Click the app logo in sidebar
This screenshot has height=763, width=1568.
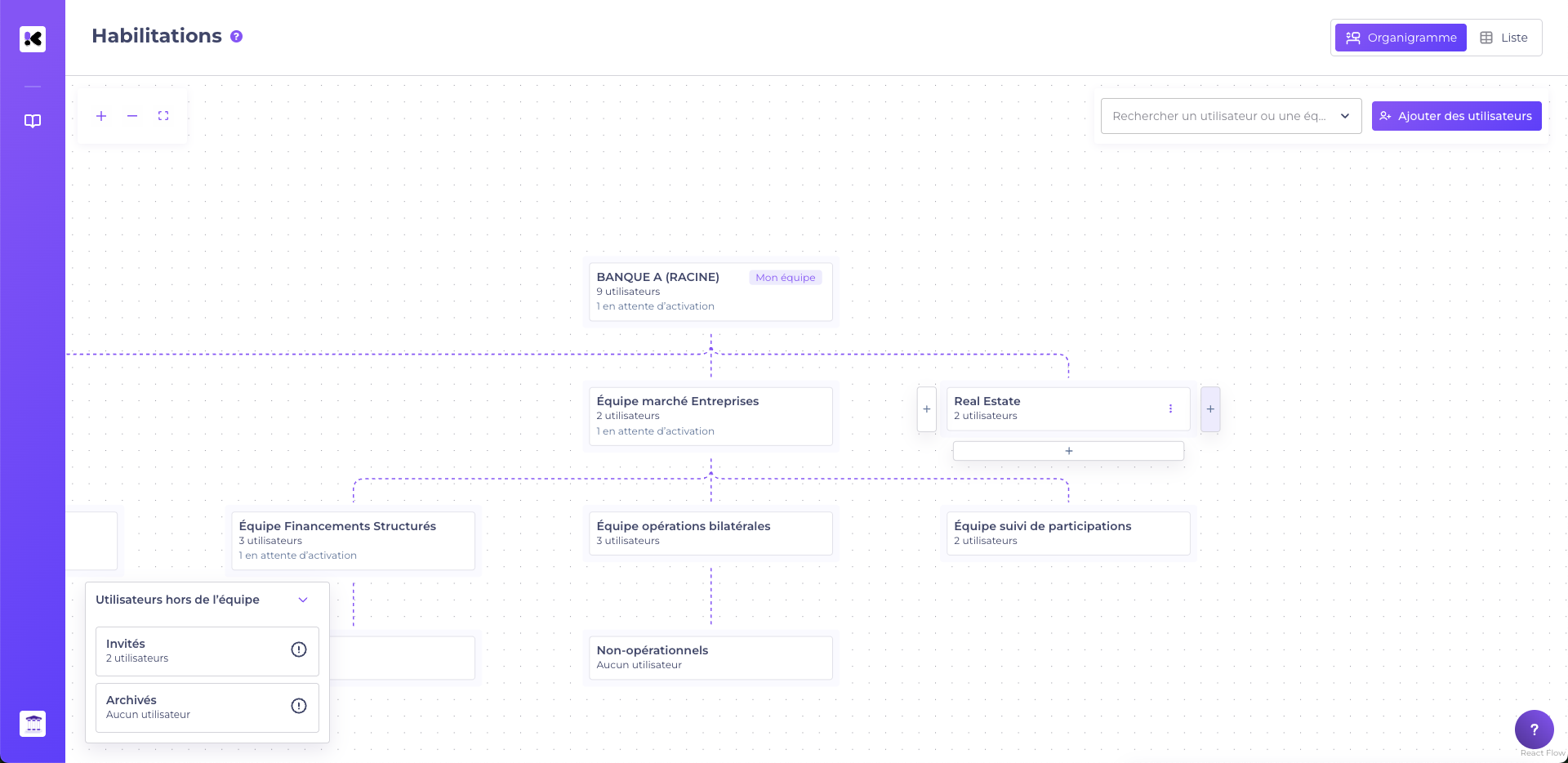(x=33, y=38)
